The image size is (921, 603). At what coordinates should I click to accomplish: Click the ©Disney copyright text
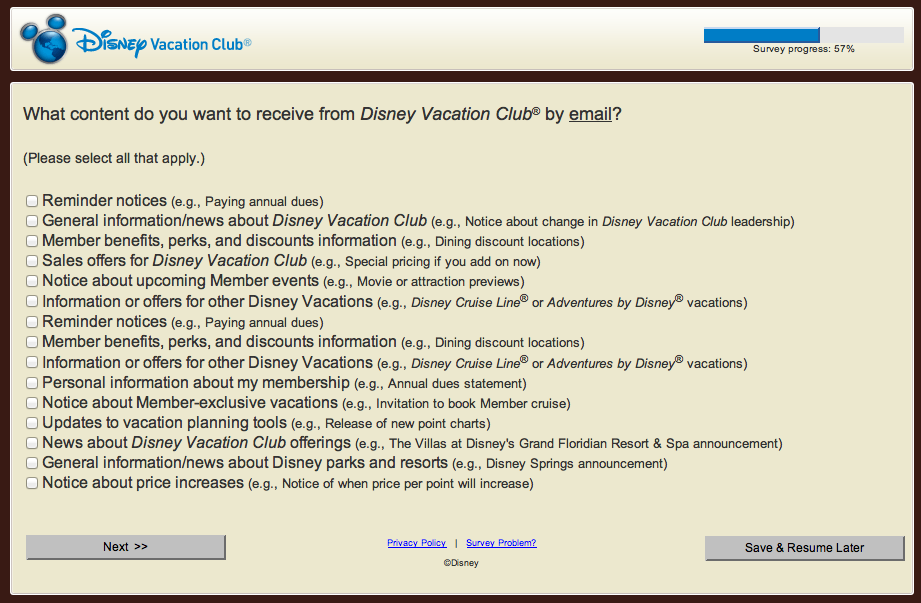pos(461,562)
